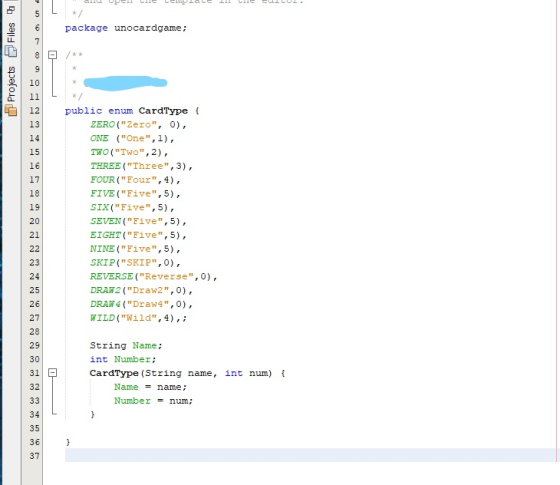Click the SIX enum constant
560x485 pixels.
[99, 208]
